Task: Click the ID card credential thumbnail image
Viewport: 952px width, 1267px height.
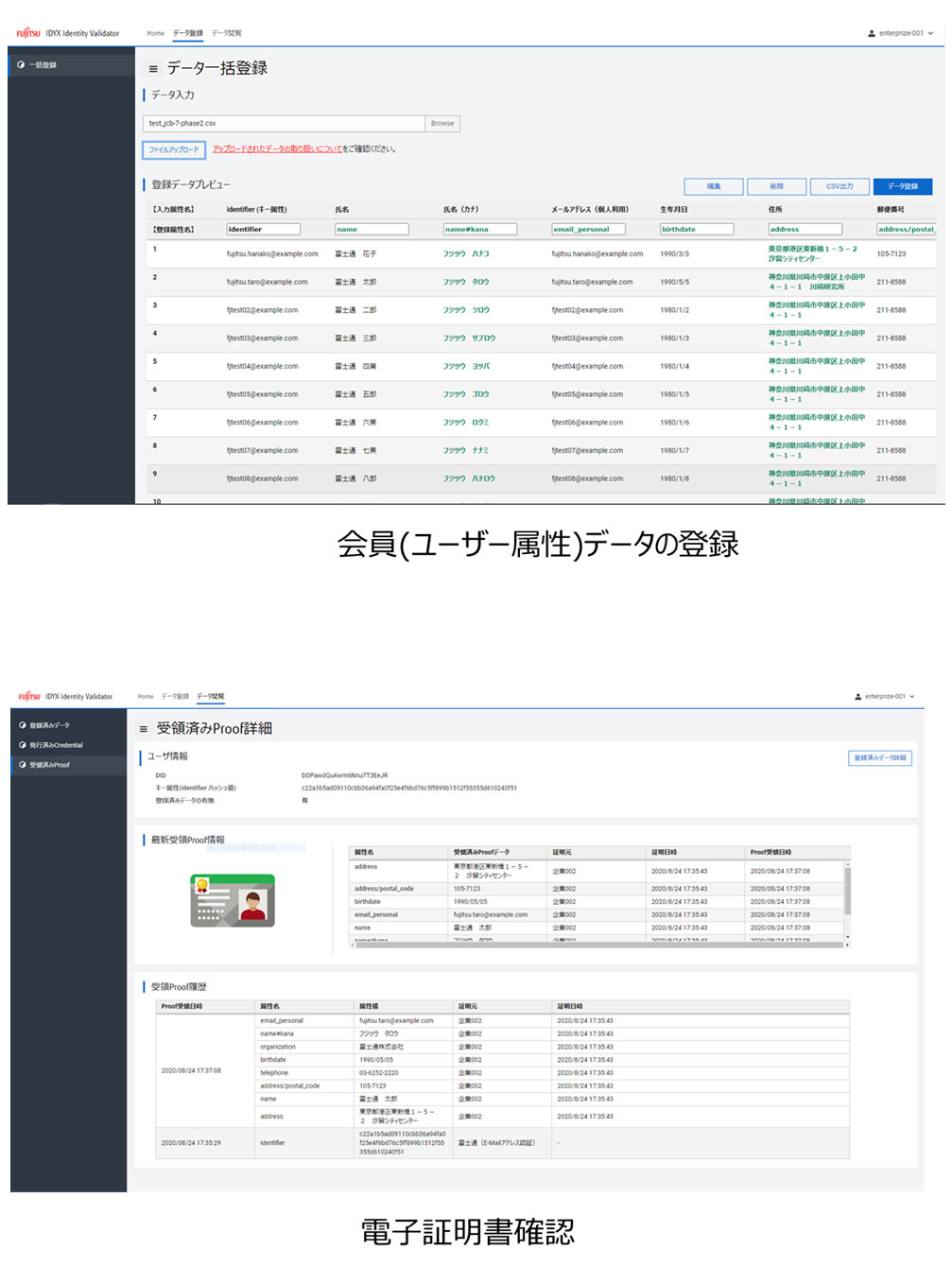Action: click(x=233, y=900)
